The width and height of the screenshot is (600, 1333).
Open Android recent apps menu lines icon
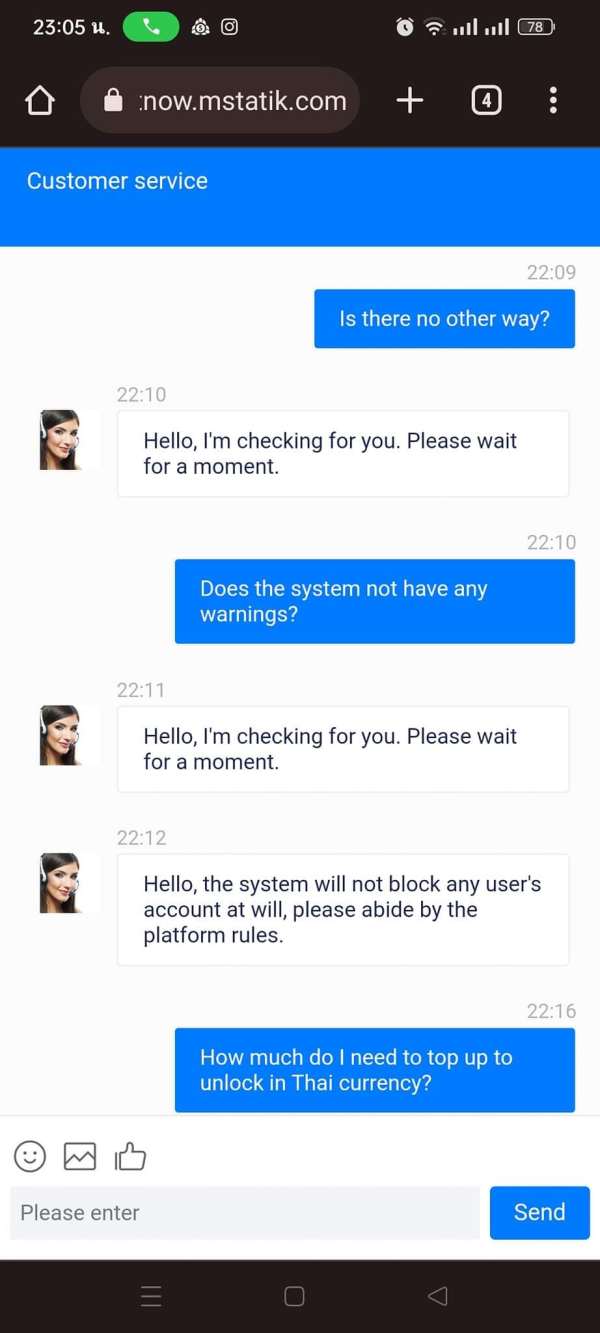pyautogui.click(x=151, y=1297)
